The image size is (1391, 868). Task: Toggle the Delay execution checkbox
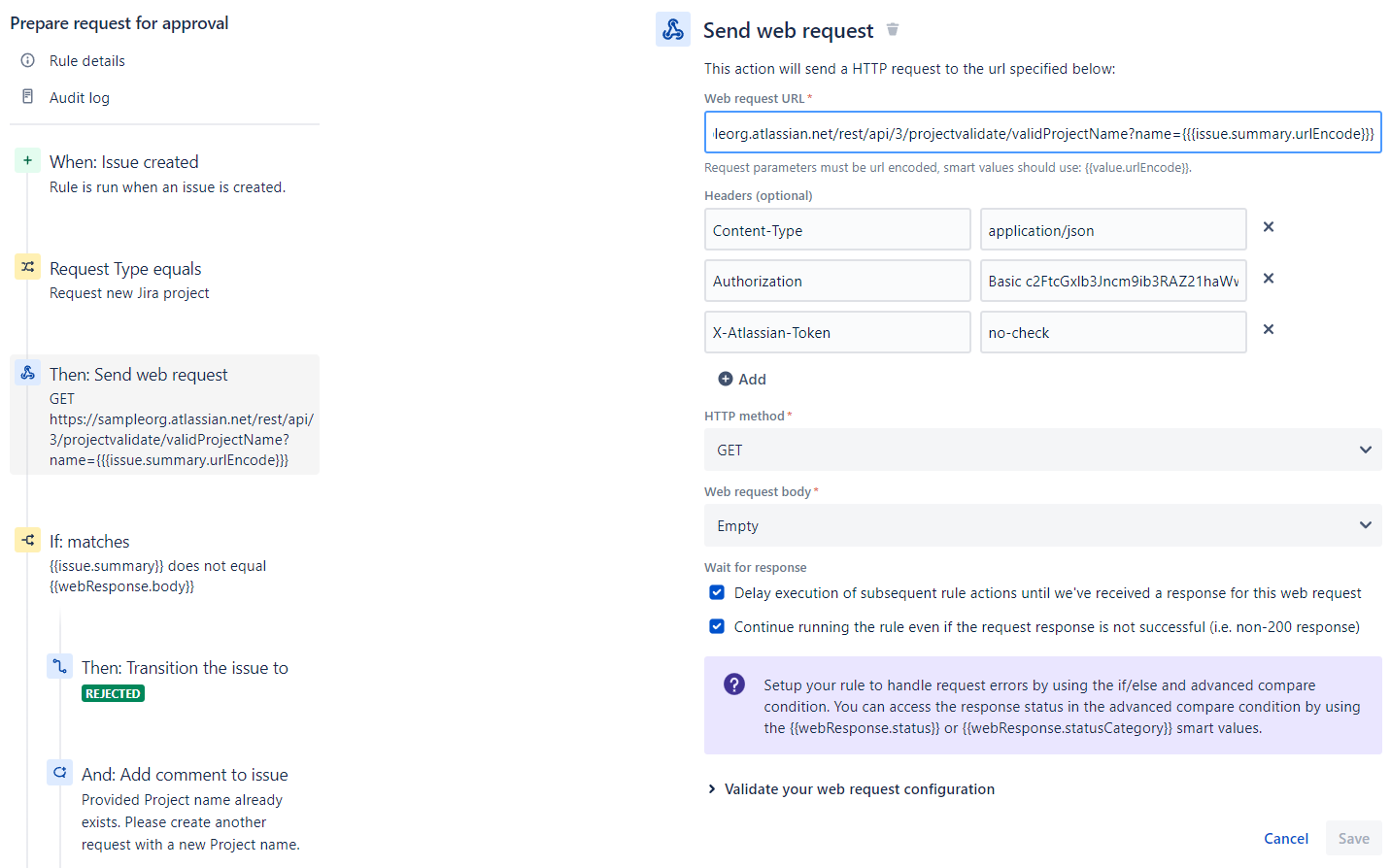717,592
